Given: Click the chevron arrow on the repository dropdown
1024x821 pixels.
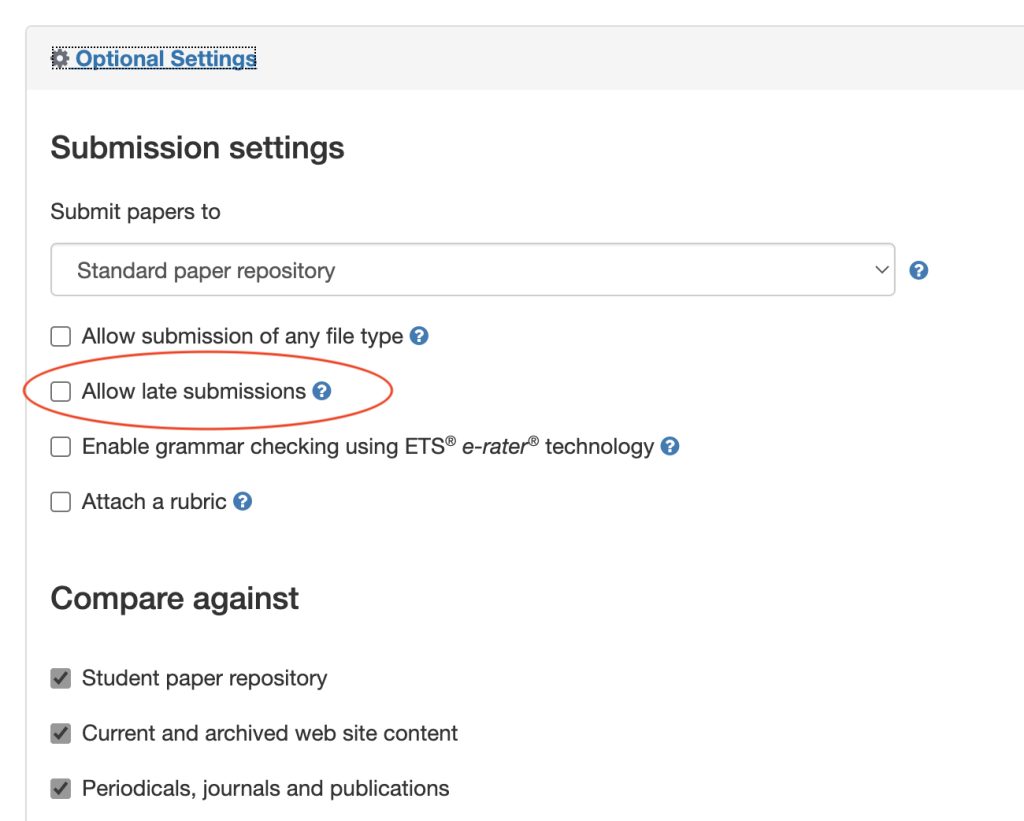Looking at the screenshot, I should 880,270.
